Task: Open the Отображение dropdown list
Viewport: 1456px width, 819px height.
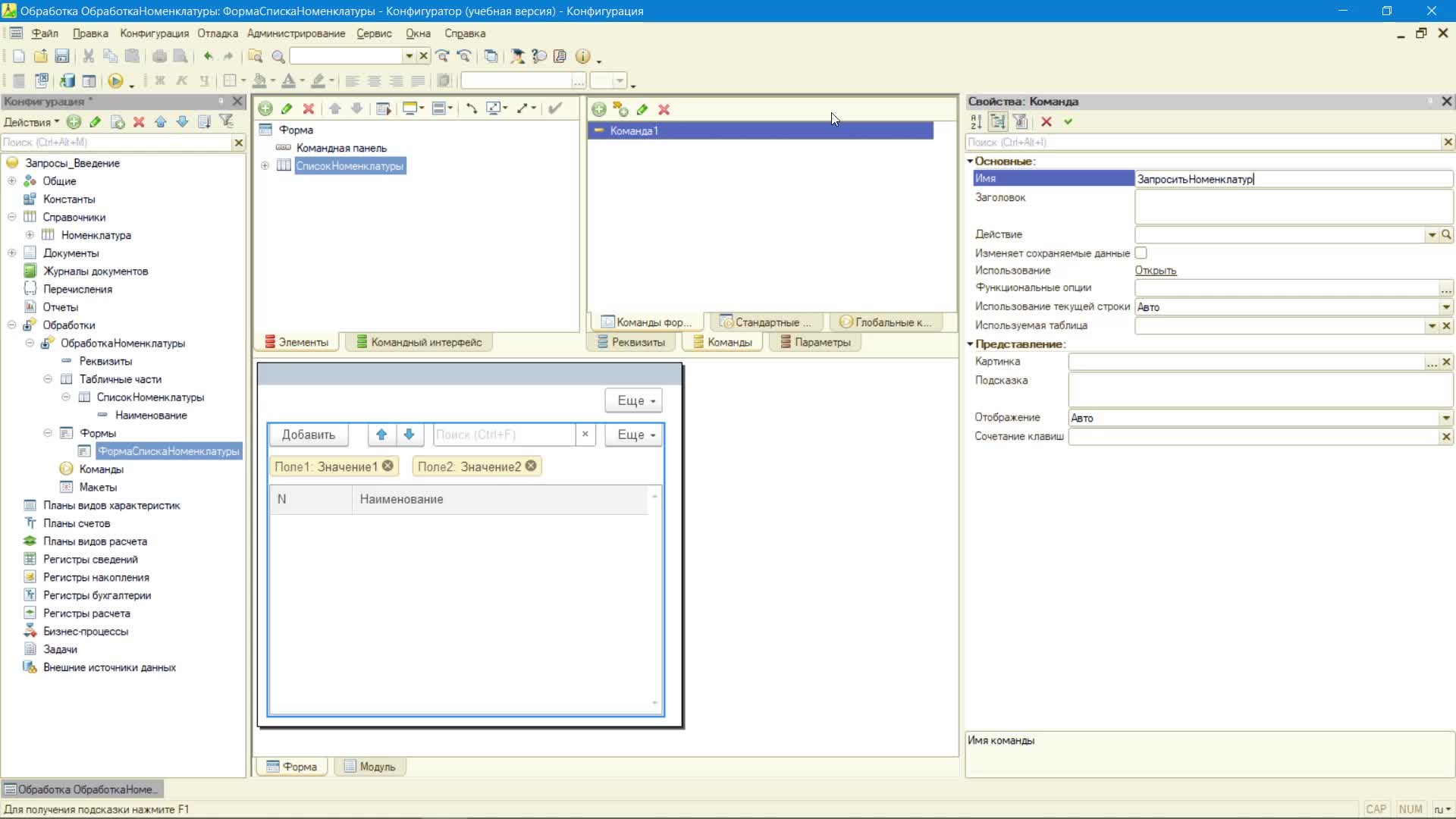Action: [1446, 418]
